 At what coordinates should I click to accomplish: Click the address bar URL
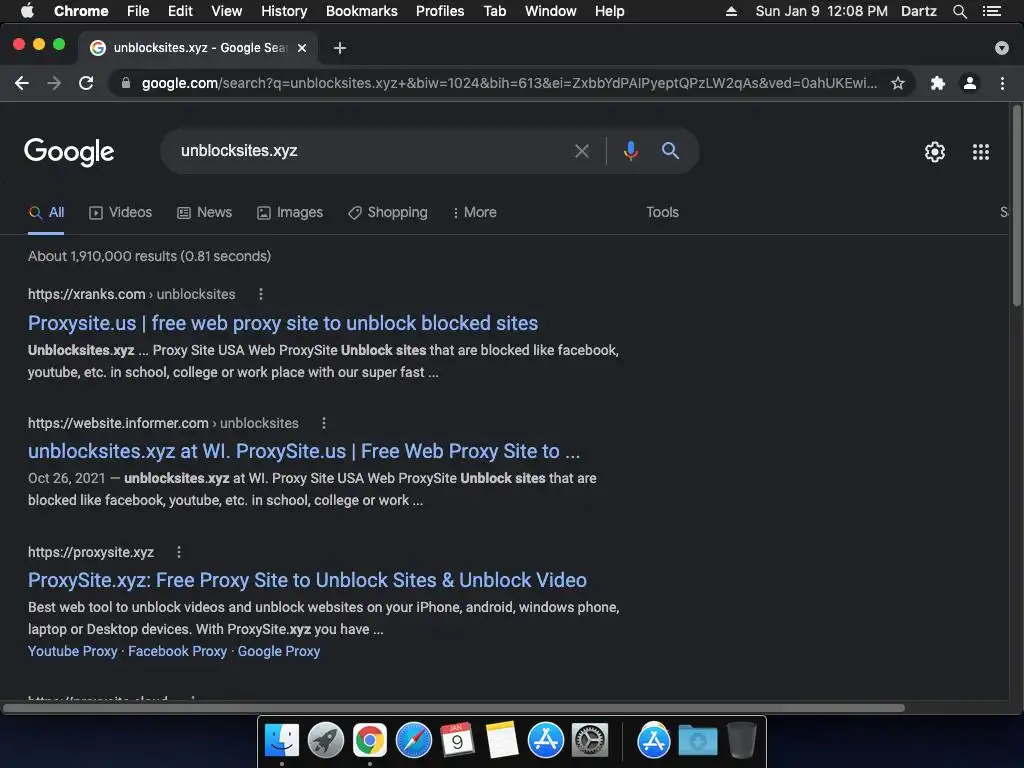(x=509, y=83)
